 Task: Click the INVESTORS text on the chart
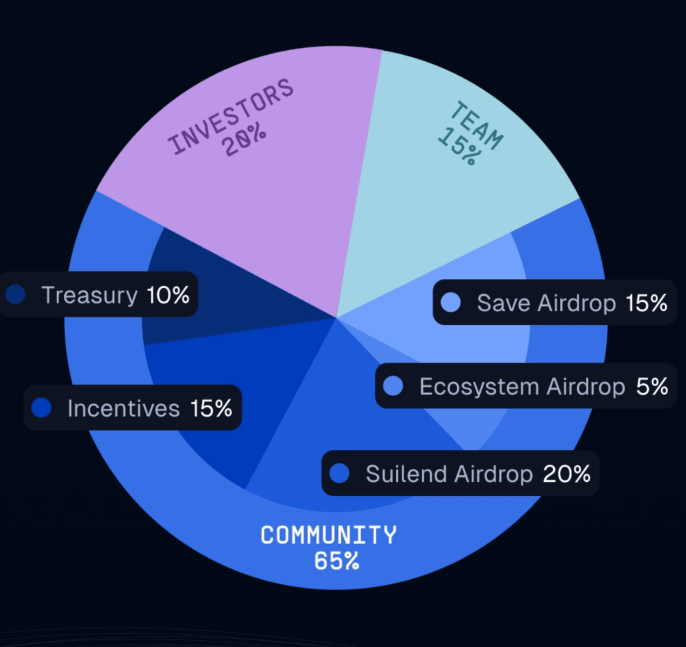coord(232,116)
